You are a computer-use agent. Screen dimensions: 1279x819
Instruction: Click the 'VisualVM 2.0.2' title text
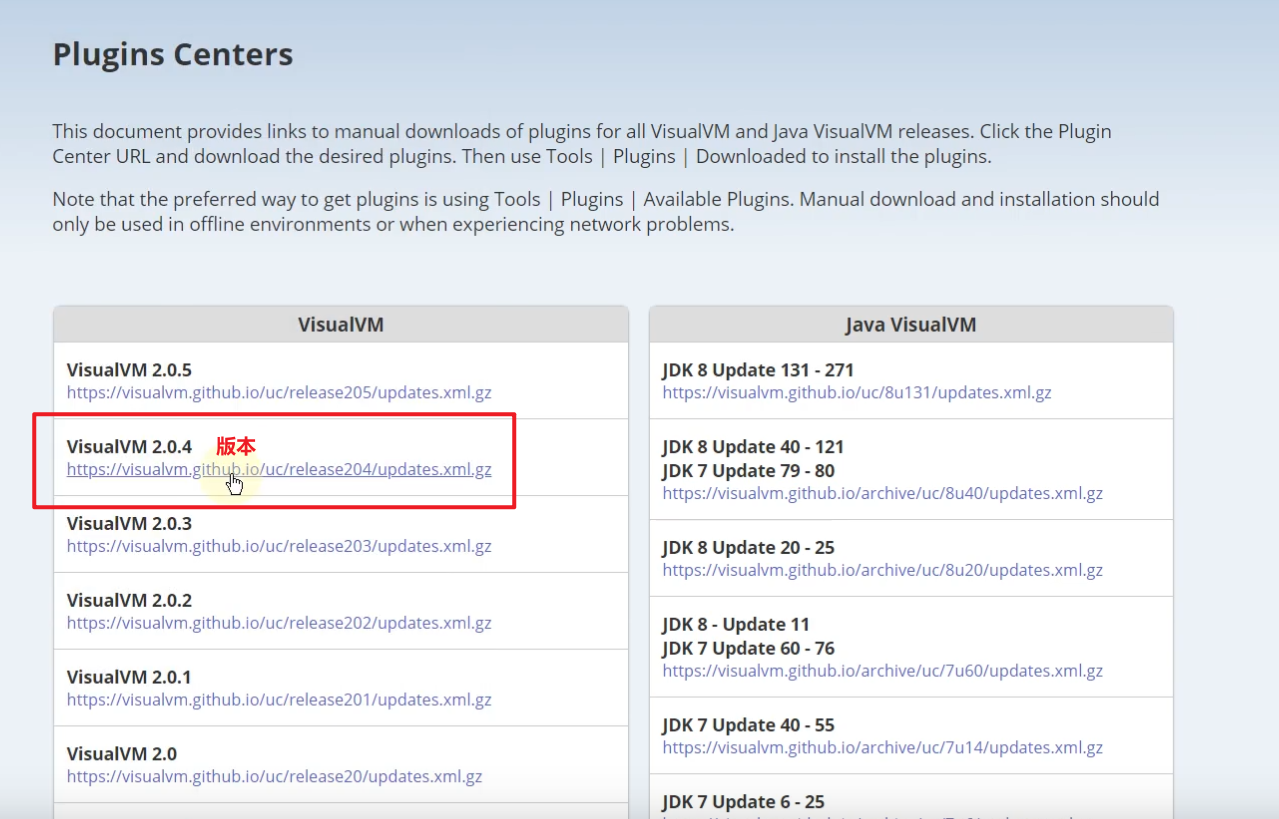[129, 600]
